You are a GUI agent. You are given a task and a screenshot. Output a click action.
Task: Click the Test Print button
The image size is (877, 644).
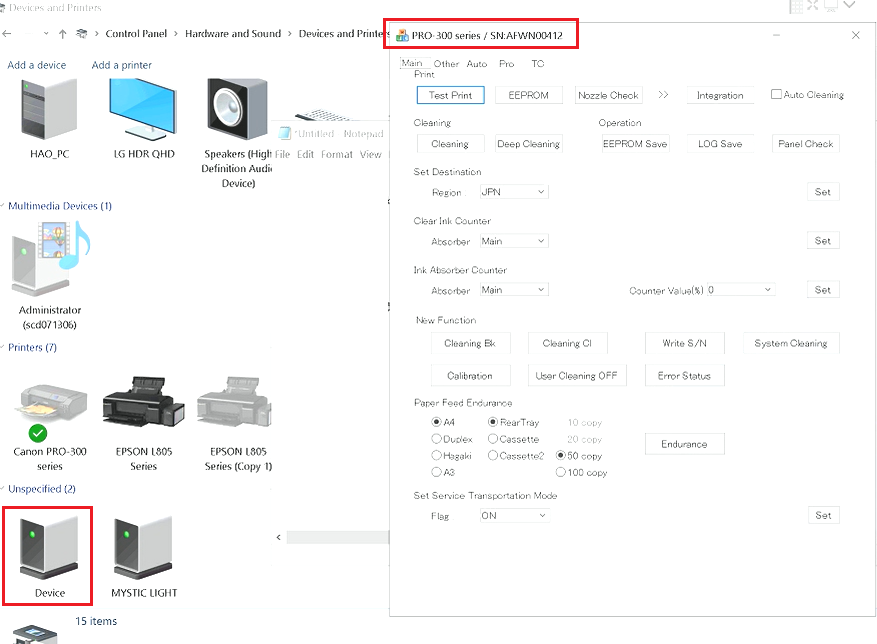[450, 95]
